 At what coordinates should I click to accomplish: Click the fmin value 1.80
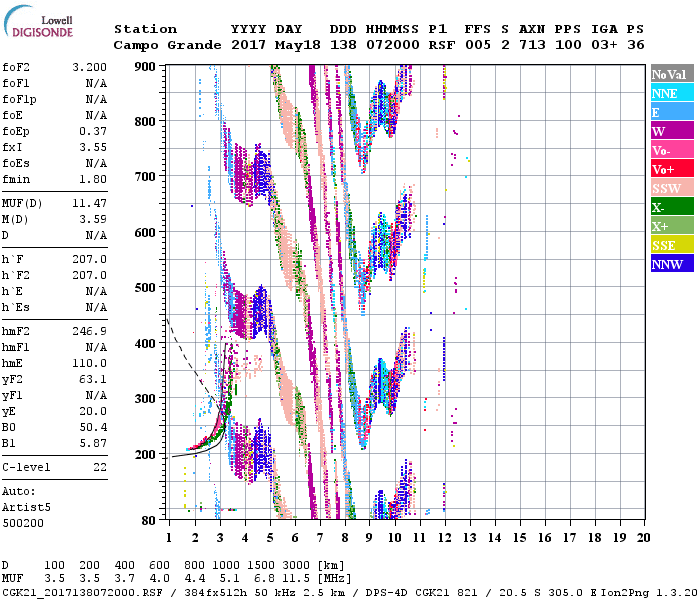(93, 179)
